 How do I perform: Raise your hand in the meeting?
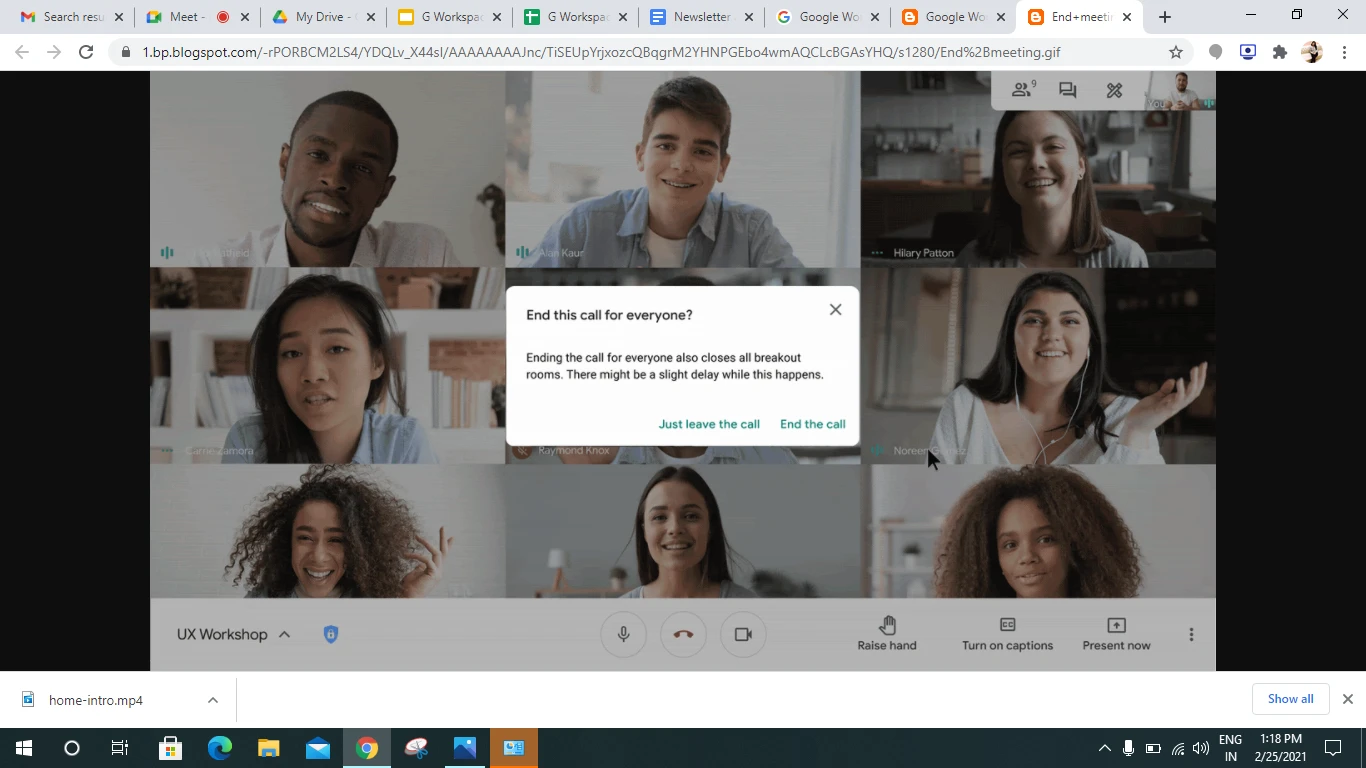tap(886, 634)
